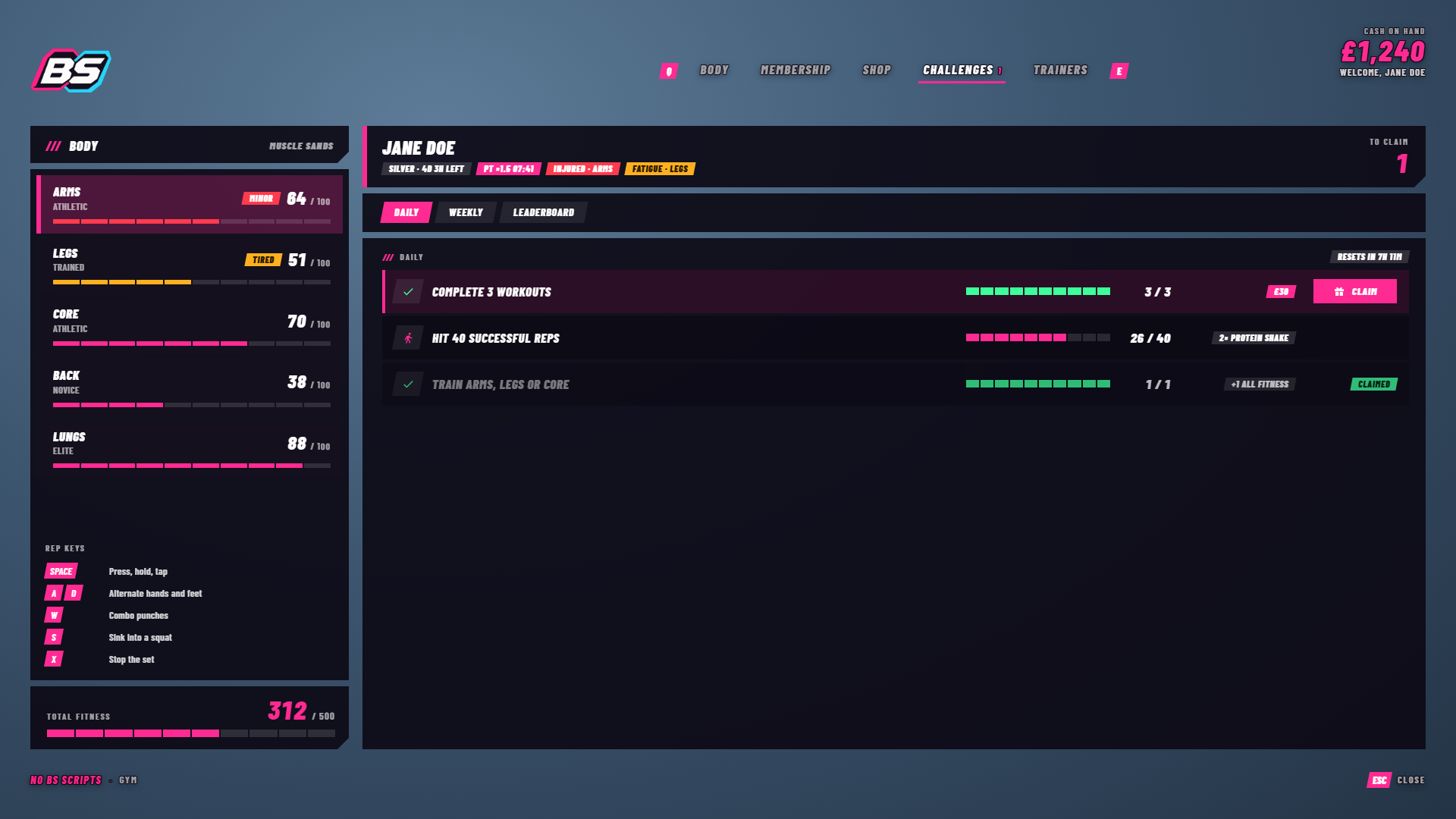Select the Core muscle row
The image size is (1456, 819).
click(190, 327)
